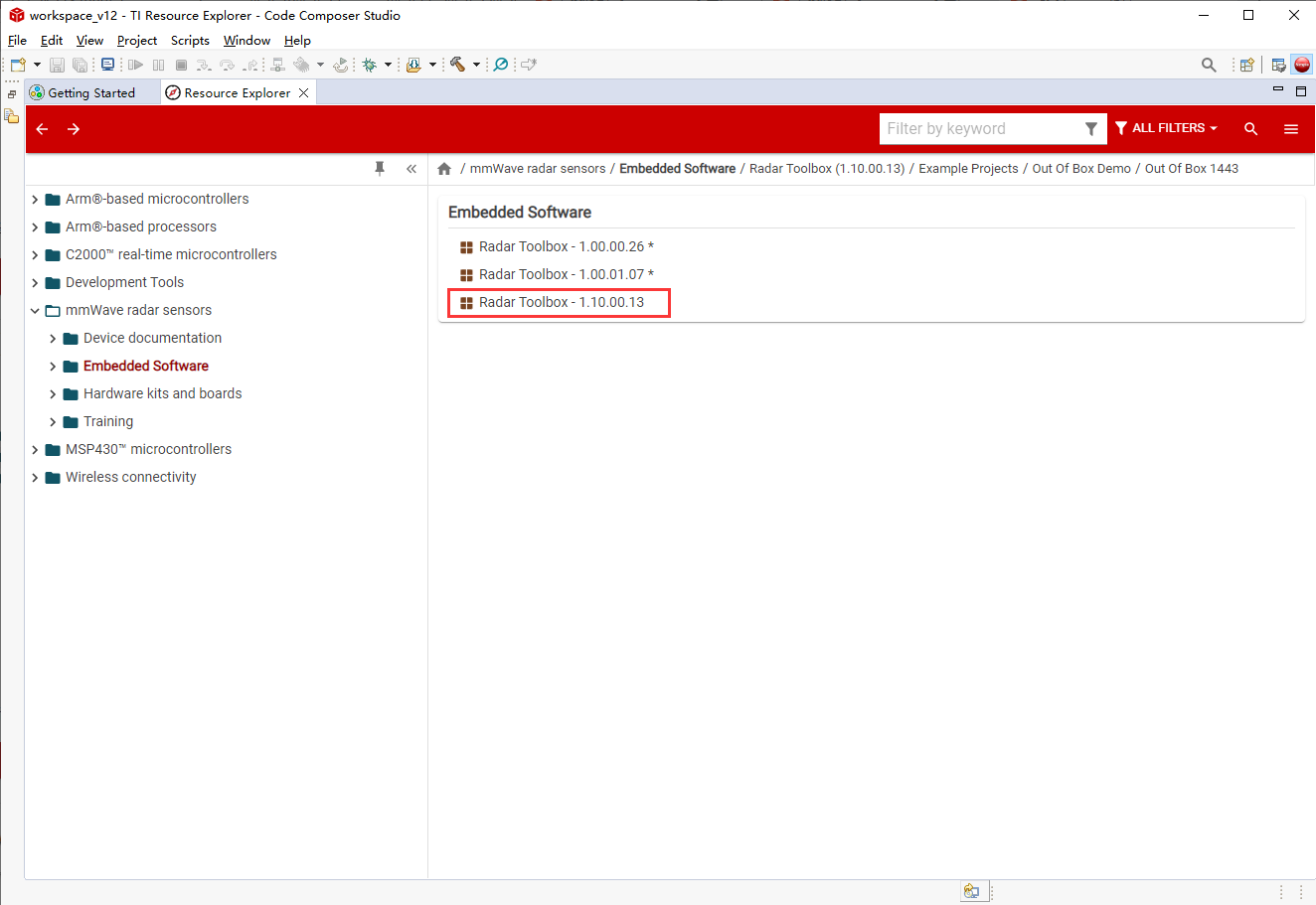Click the monitor terminal toolbar icon
Image resolution: width=1316 pixels, height=905 pixels.
tap(107, 65)
